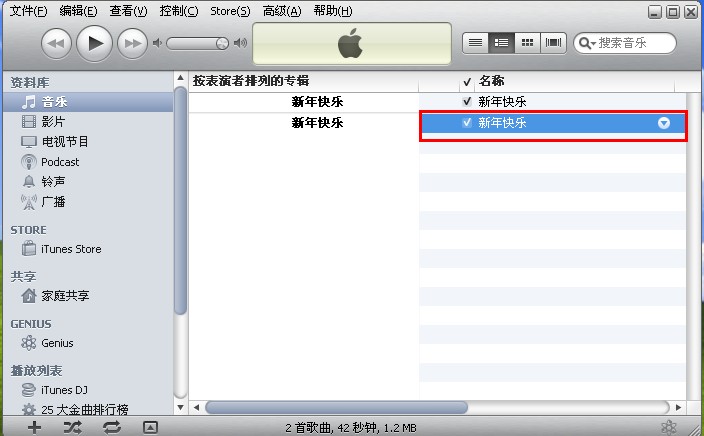704x436 pixels.
Task: Open the 控制(C) menu
Action: click(x=179, y=11)
